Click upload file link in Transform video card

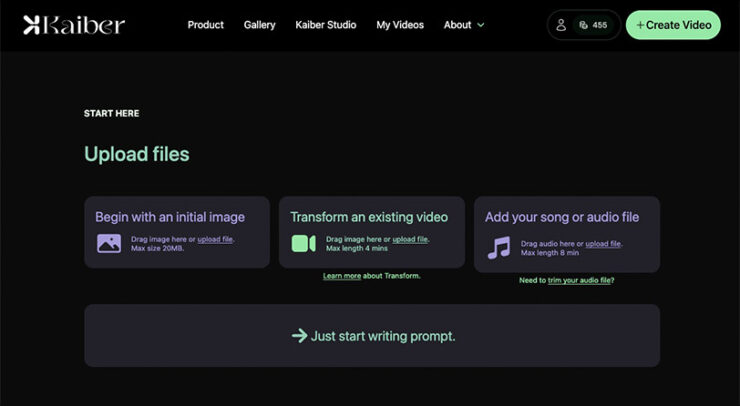(x=410, y=239)
